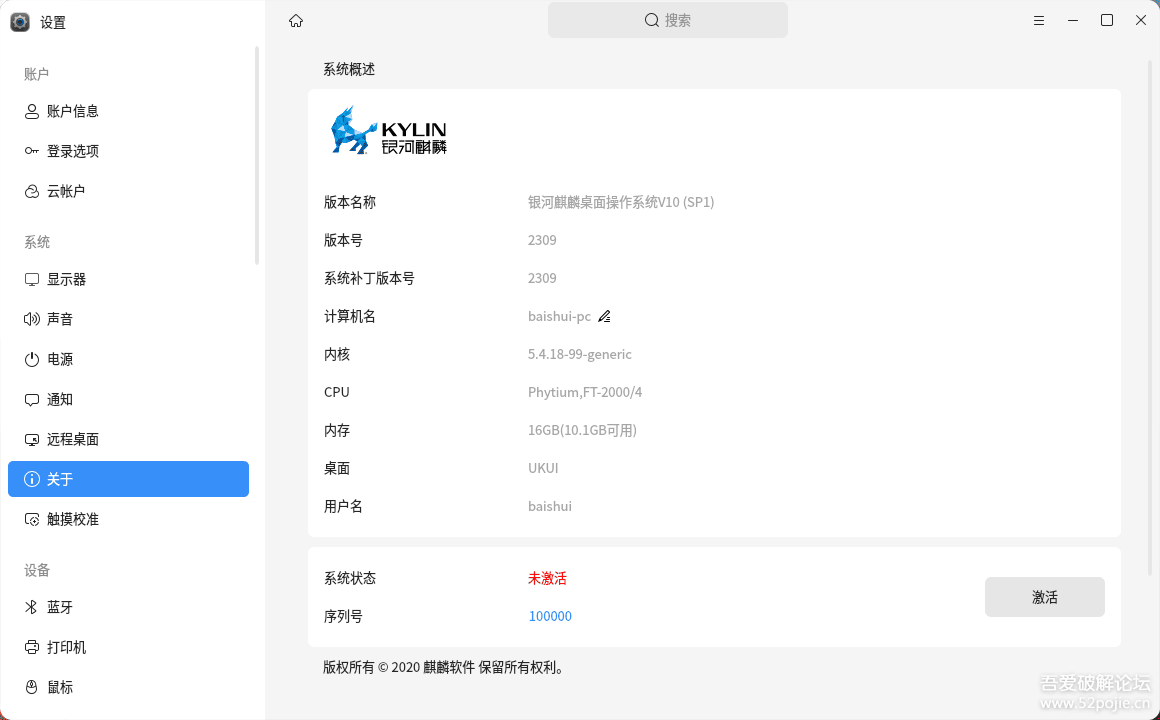The height and width of the screenshot is (720, 1160).
Task: Click the user icon for 账户信息
Action: 32,111
